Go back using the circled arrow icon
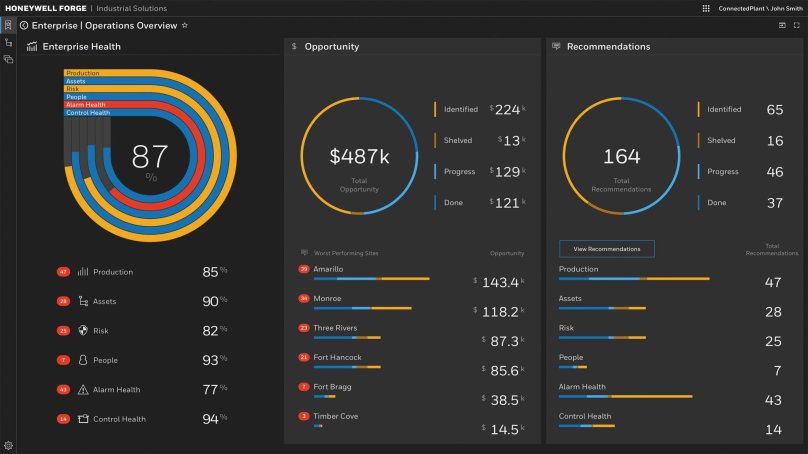The width and height of the screenshot is (808, 454). 24,25
